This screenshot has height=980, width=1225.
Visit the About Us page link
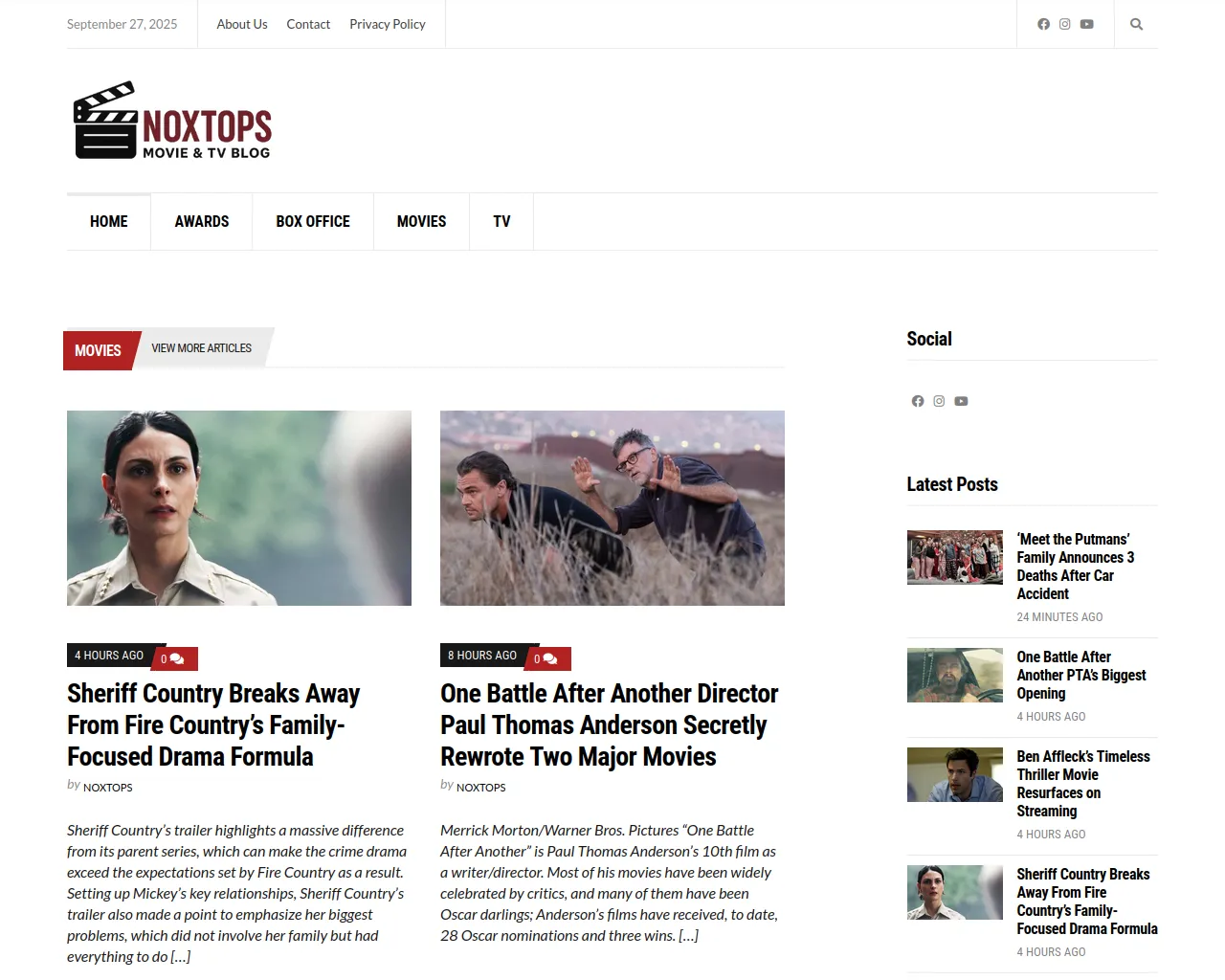point(242,24)
